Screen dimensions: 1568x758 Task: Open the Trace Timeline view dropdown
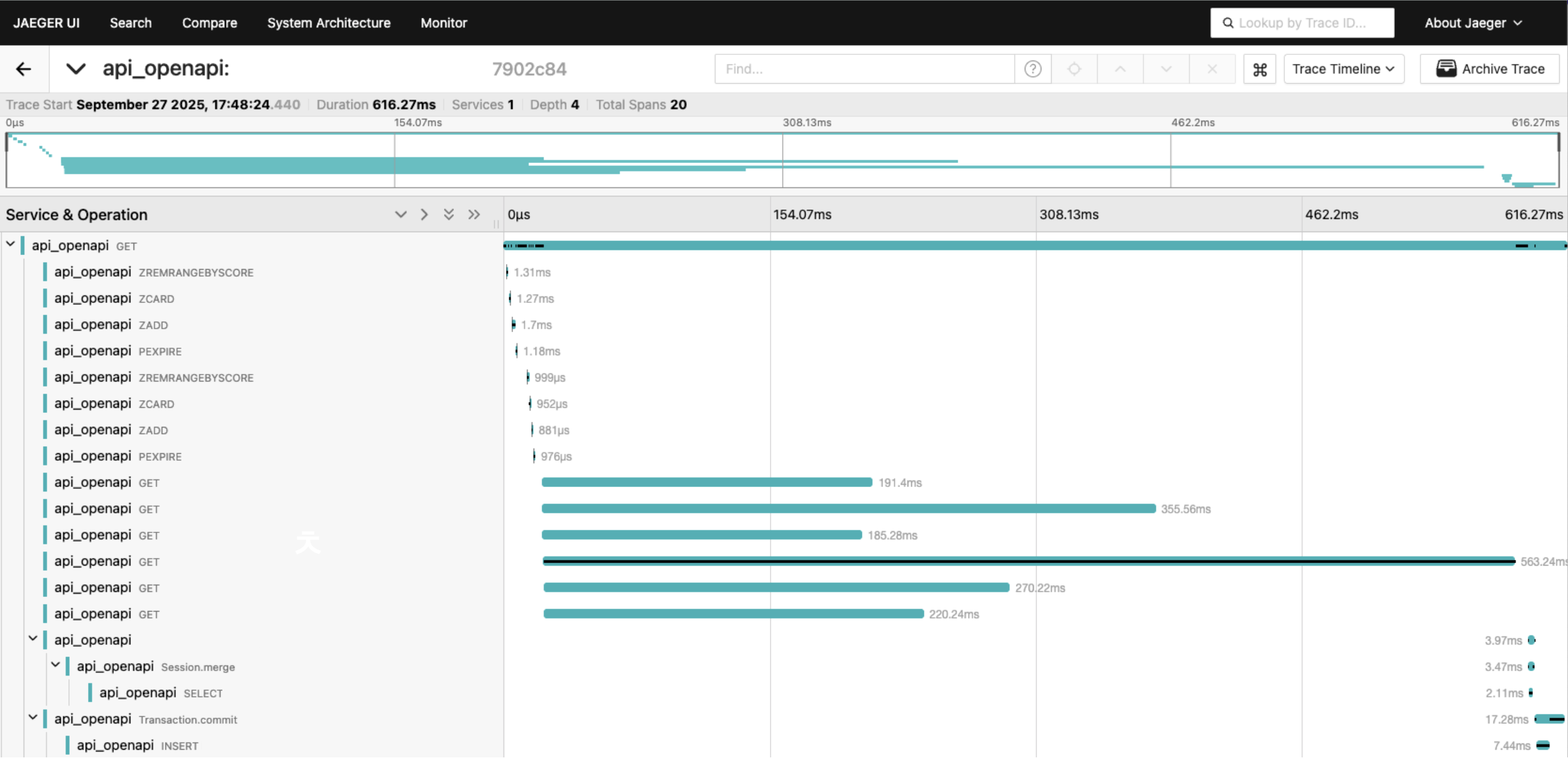[x=1343, y=69]
